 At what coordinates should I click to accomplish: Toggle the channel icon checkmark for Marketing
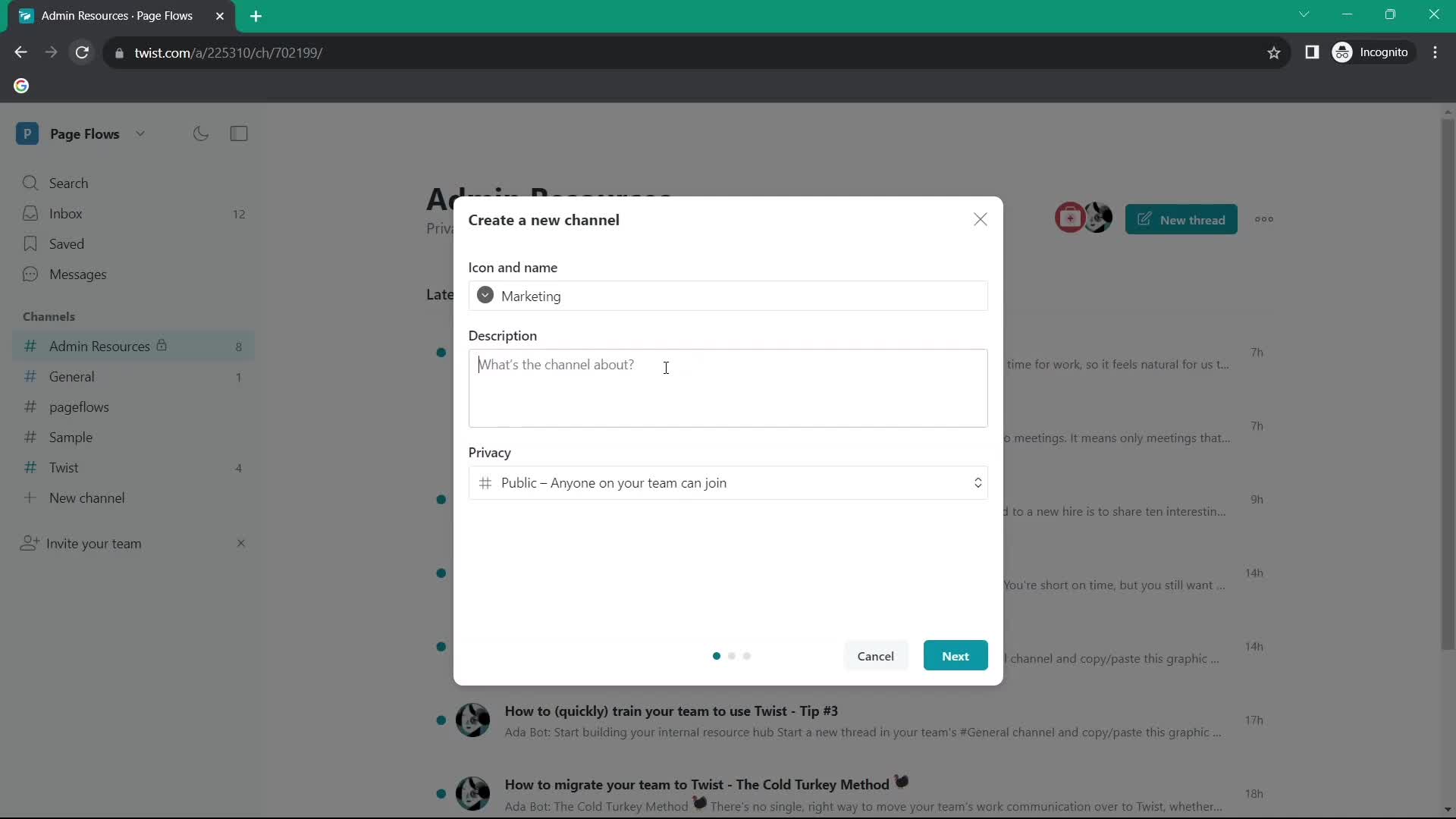coord(484,295)
